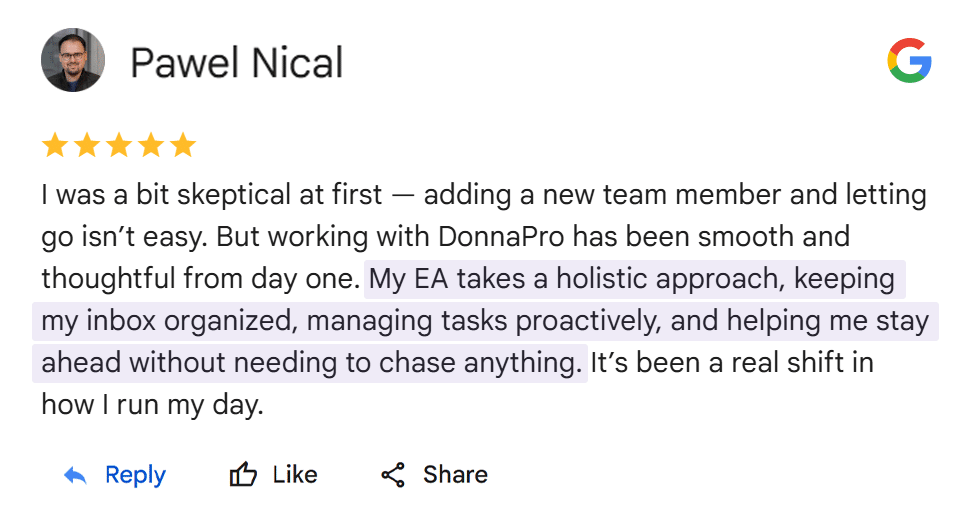Click the blue reply arrow icon
The image size is (968, 523).
point(75,475)
